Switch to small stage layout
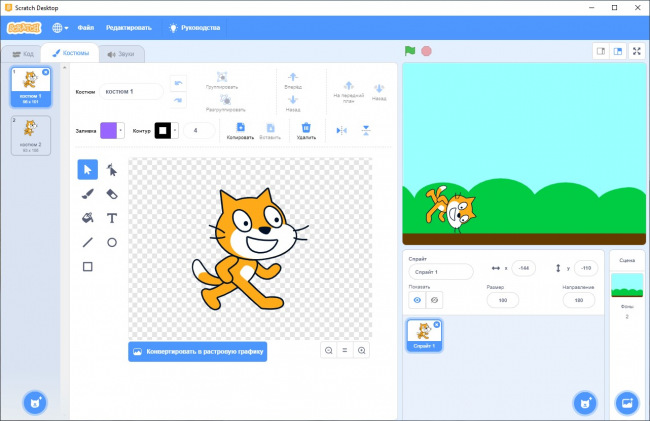 (601, 51)
